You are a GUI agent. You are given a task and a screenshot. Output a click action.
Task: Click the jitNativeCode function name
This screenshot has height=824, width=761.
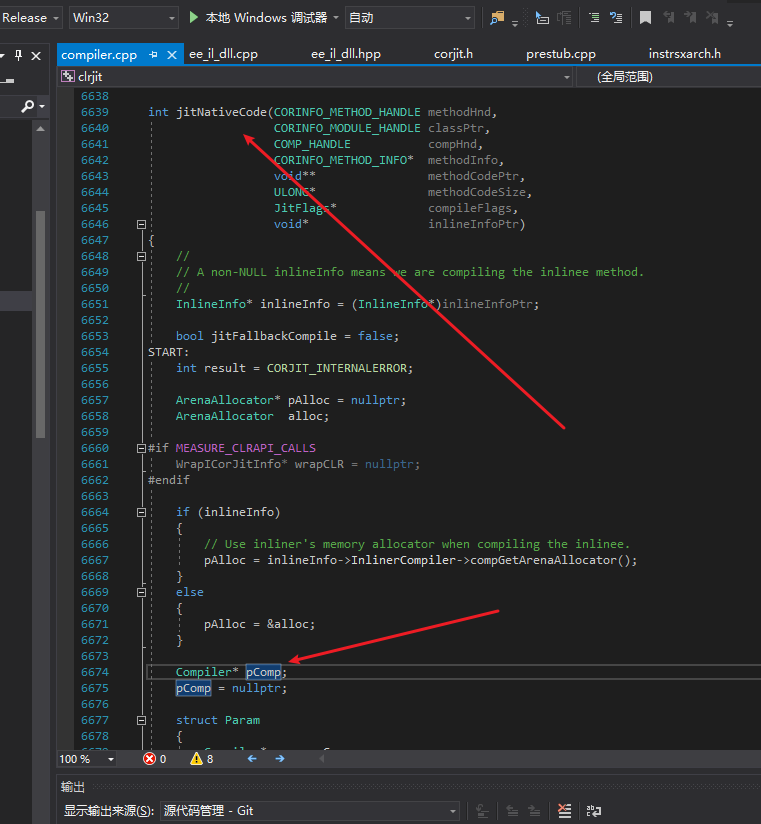click(x=221, y=112)
